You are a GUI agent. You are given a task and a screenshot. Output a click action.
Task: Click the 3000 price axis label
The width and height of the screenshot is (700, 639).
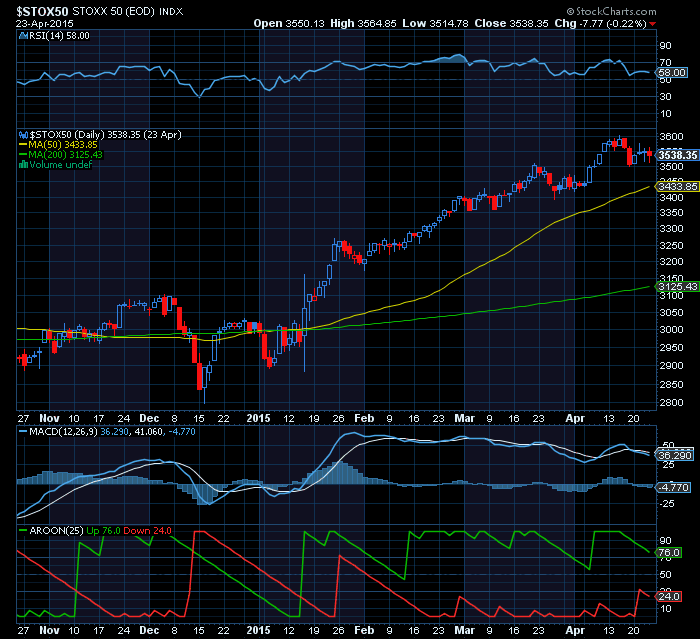[x=671, y=330]
